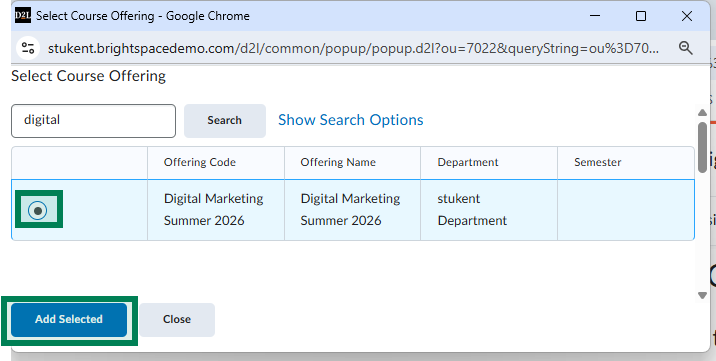This screenshot has width=716, height=361.
Task: Click 'Digital Marketing Summer 2026' in Offering Code column
Action: (x=213, y=209)
